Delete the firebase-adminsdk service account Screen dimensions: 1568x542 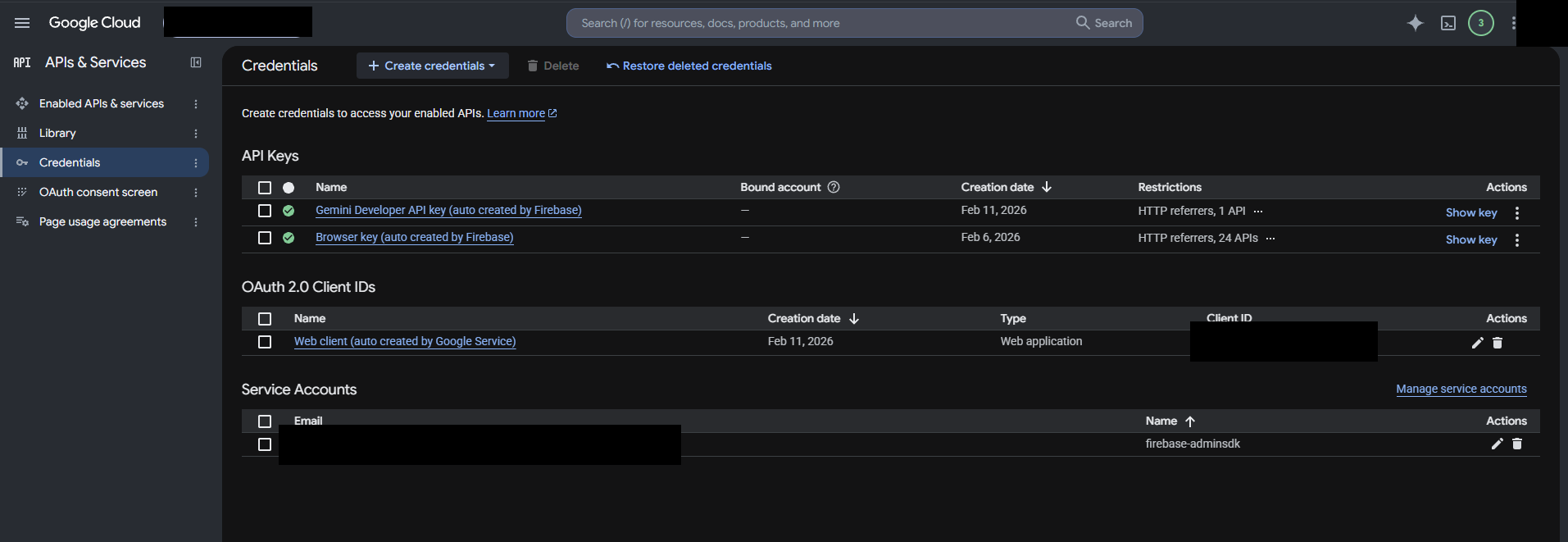click(1517, 444)
